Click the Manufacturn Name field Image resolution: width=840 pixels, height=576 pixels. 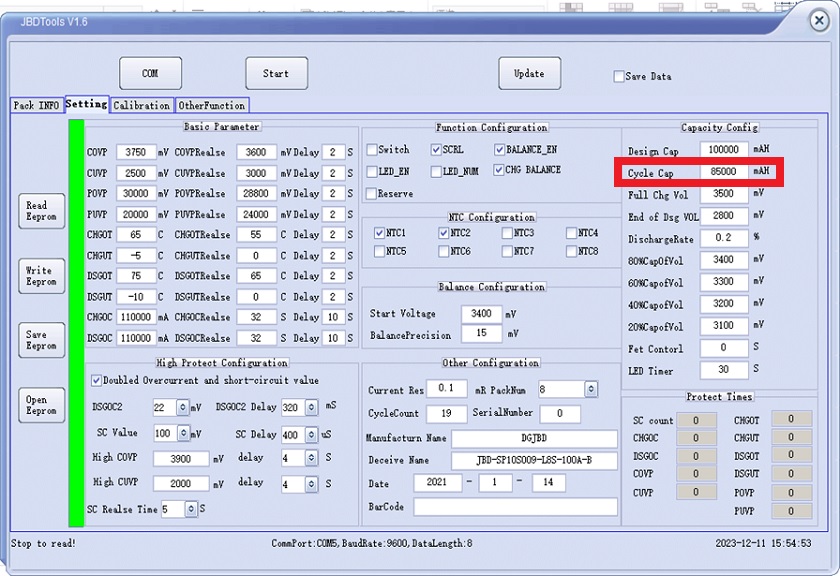tap(534, 438)
